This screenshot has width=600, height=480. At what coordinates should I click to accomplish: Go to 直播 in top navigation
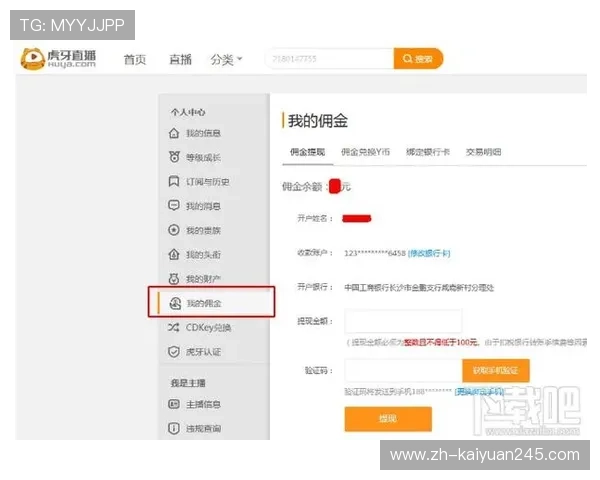[x=180, y=60]
